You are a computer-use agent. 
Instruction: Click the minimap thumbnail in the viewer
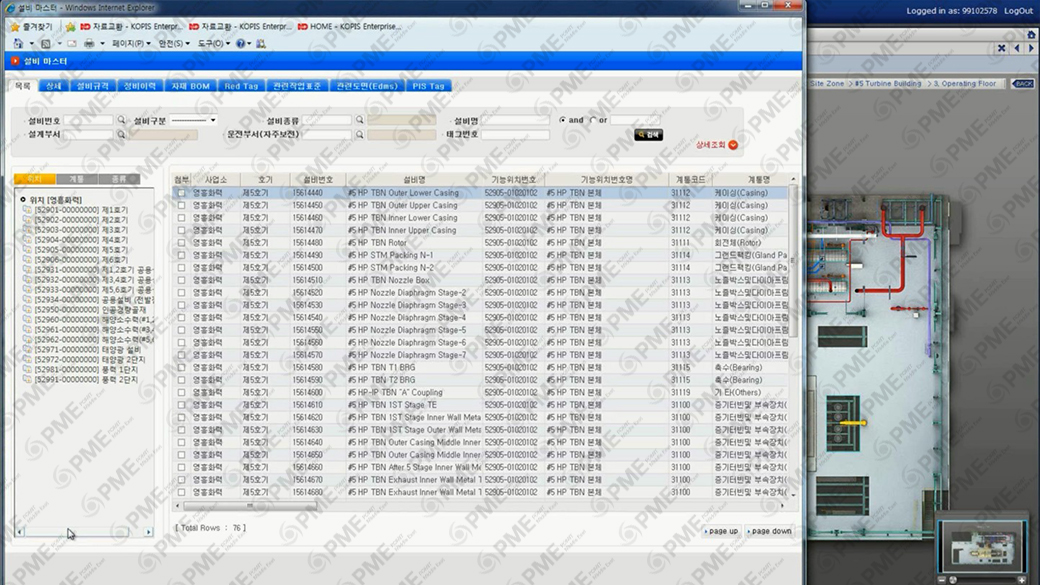pyautogui.click(x=982, y=546)
